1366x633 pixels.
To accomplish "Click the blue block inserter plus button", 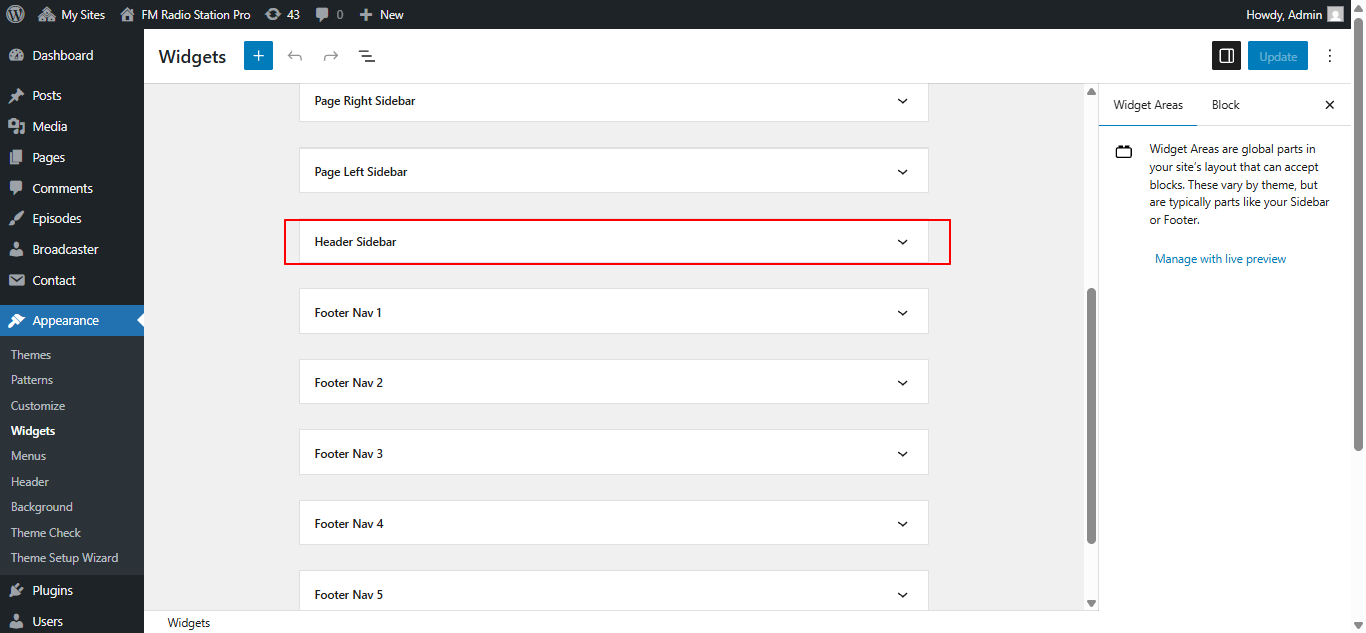I will [258, 56].
